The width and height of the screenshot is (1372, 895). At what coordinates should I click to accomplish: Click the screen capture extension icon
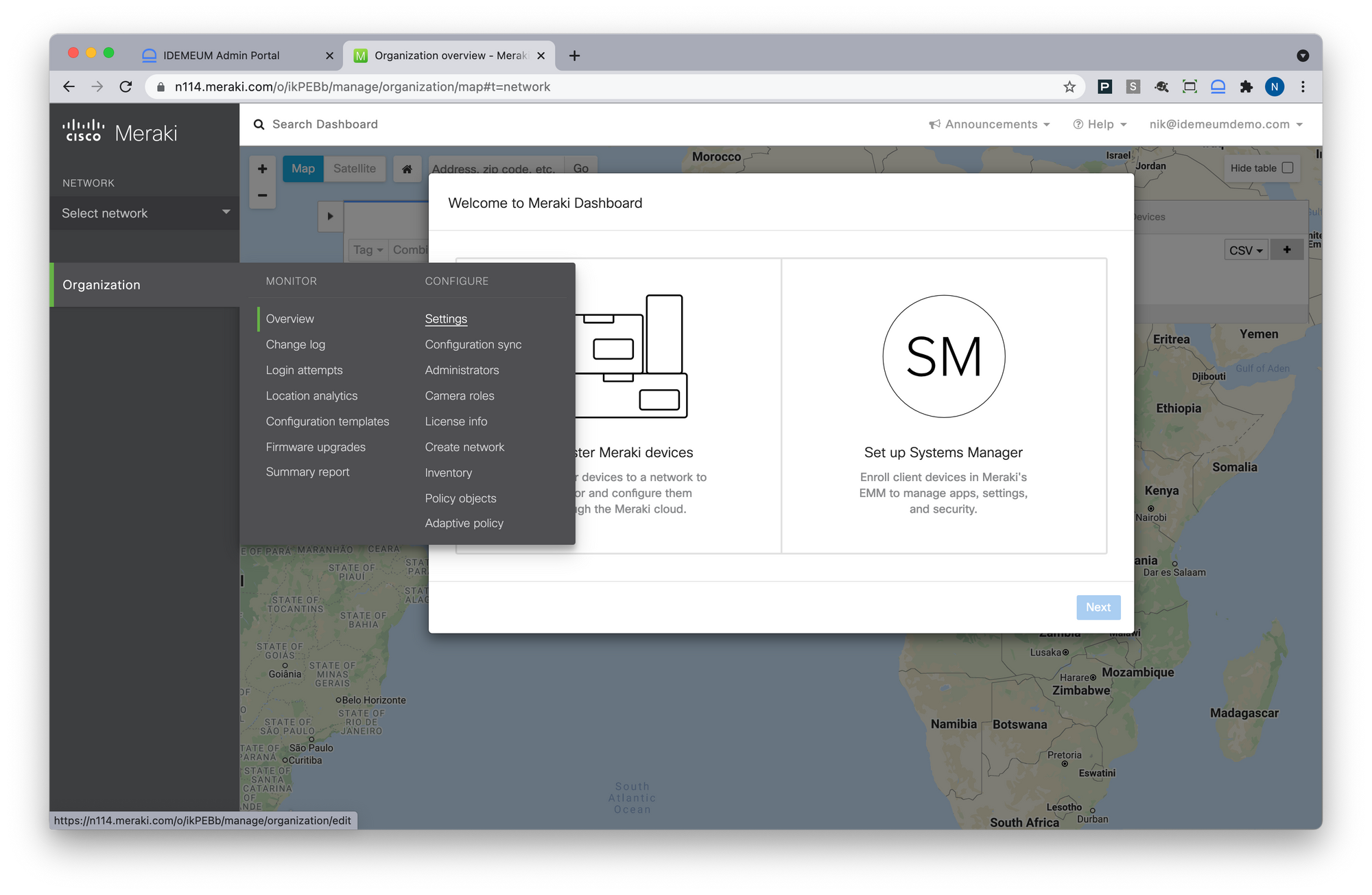point(1190,86)
